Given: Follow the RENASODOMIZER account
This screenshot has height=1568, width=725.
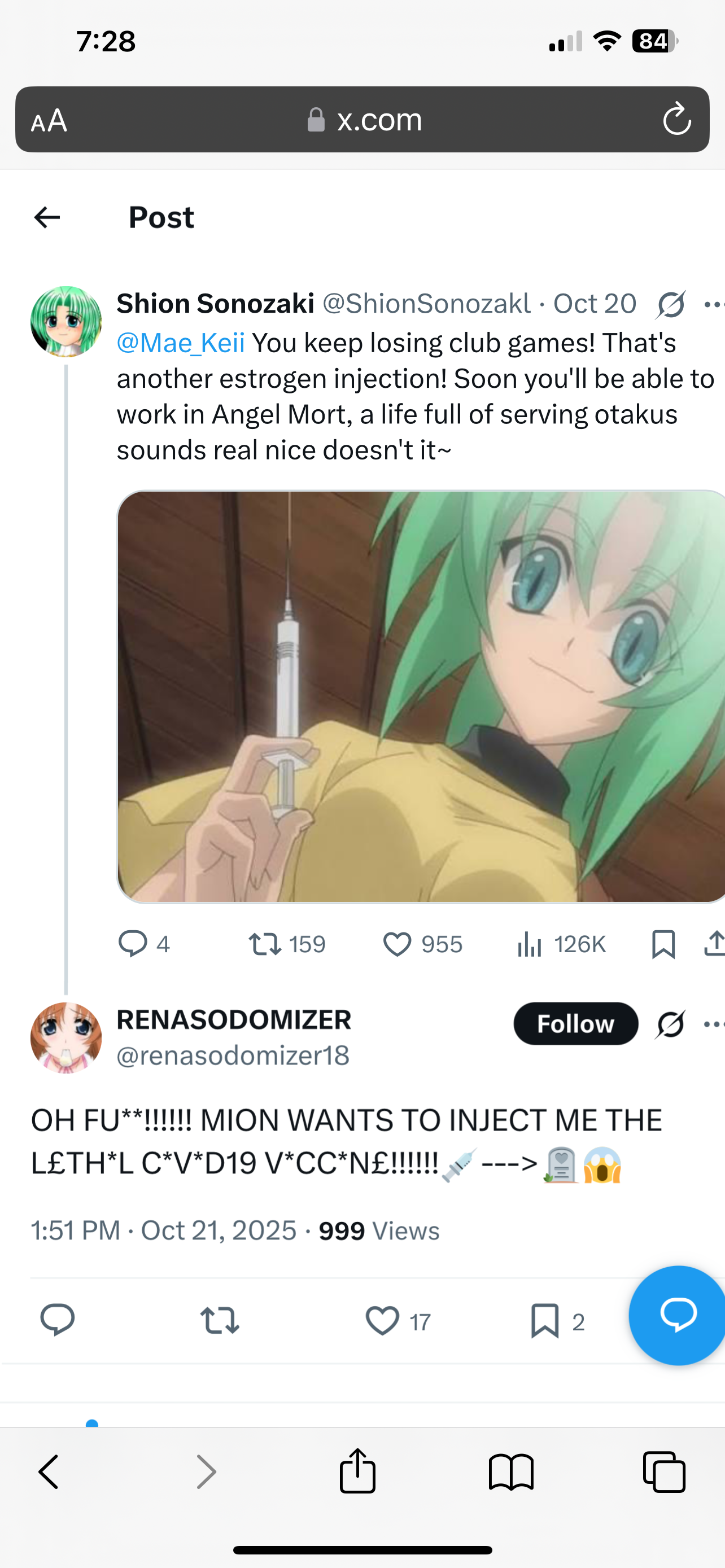Looking at the screenshot, I should [x=575, y=1024].
